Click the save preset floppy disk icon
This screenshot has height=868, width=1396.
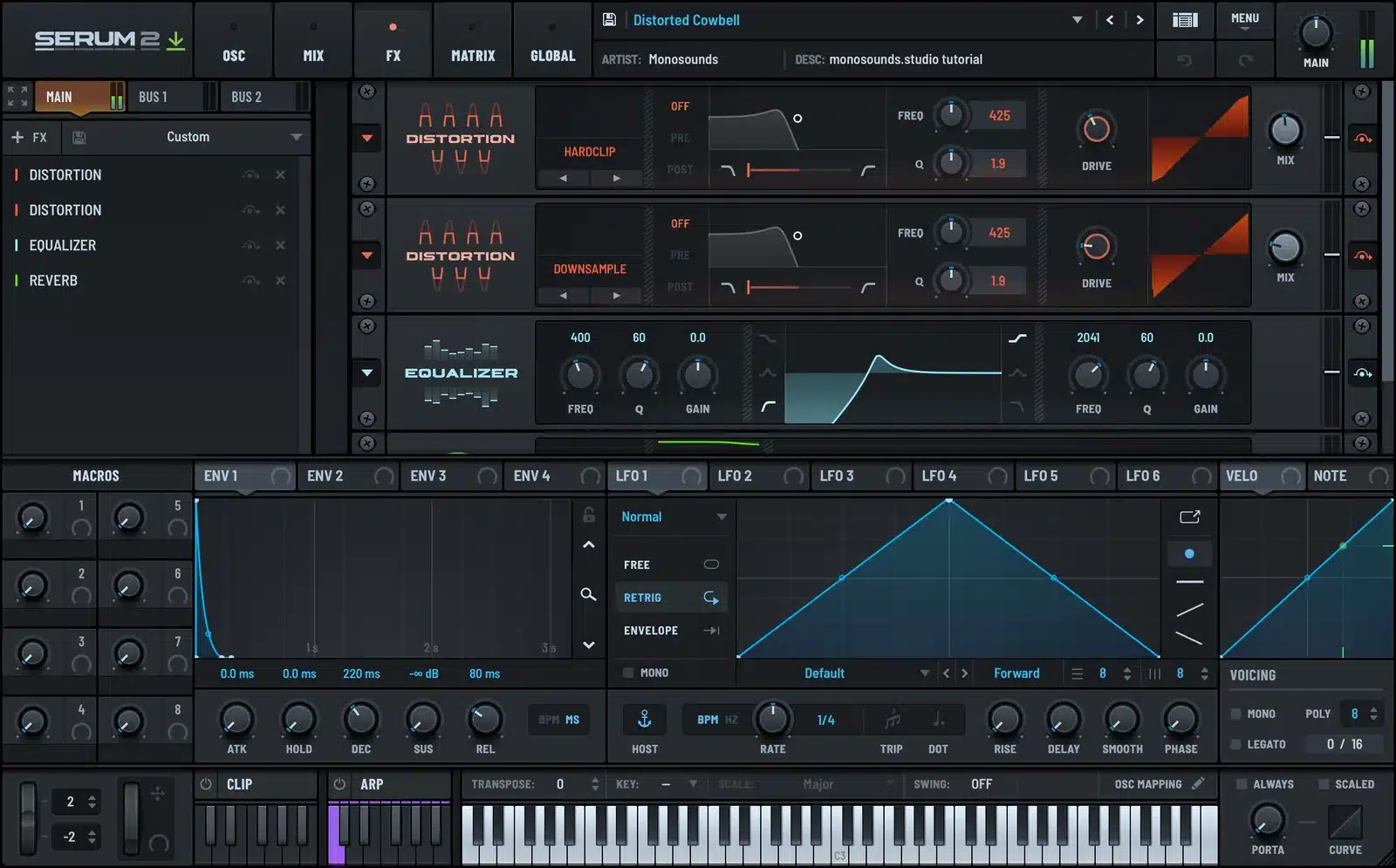click(610, 19)
